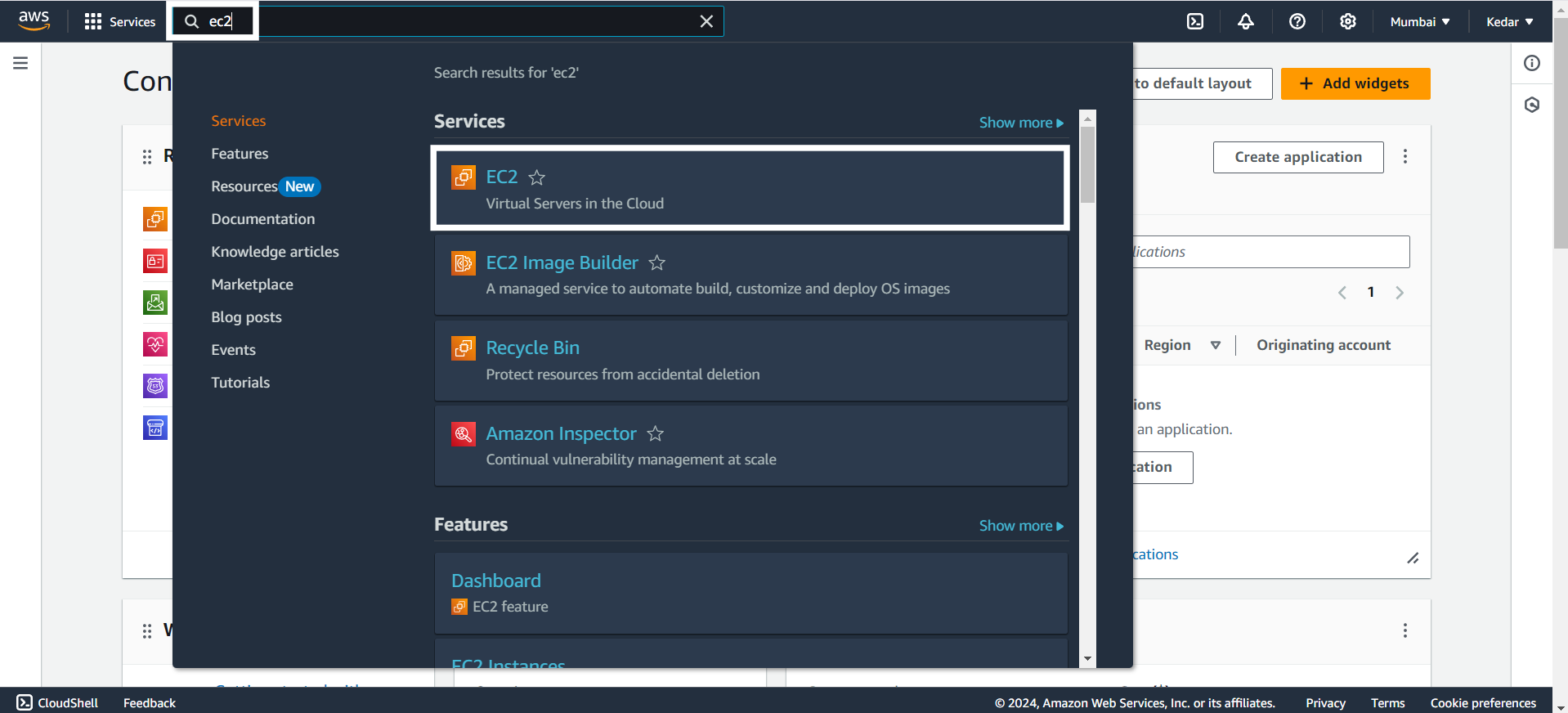Select Features search category
Image resolution: width=1568 pixels, height=713 pixels.
pos(240,154)
